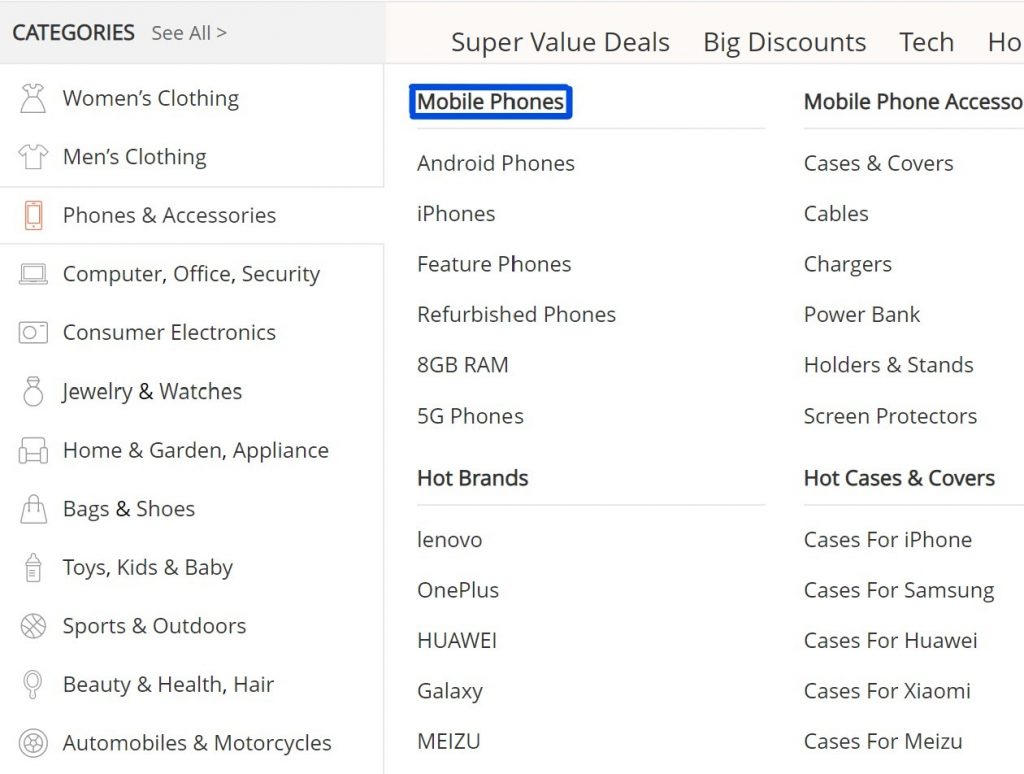Click the sofa icon for Home & Garden
1024x774 pixels.
[x=33, y=450]
